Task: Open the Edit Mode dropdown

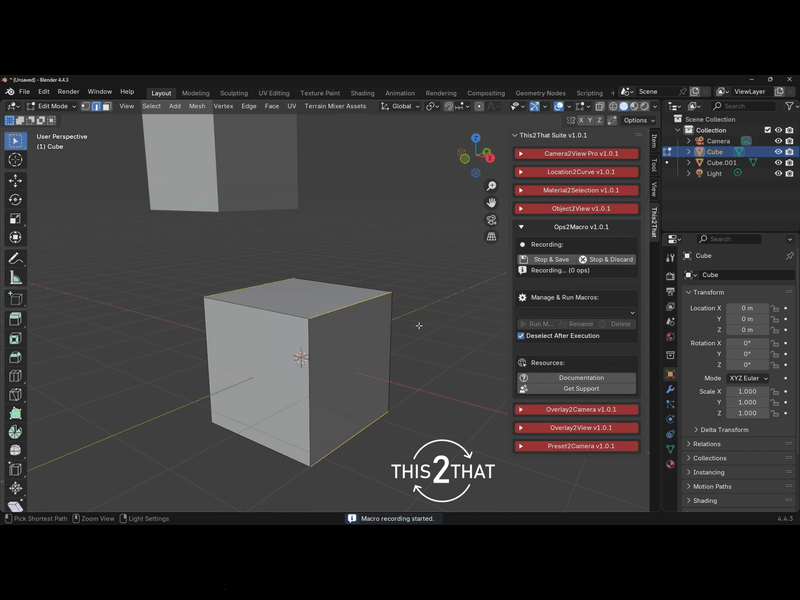Action: tap(52, 106)
